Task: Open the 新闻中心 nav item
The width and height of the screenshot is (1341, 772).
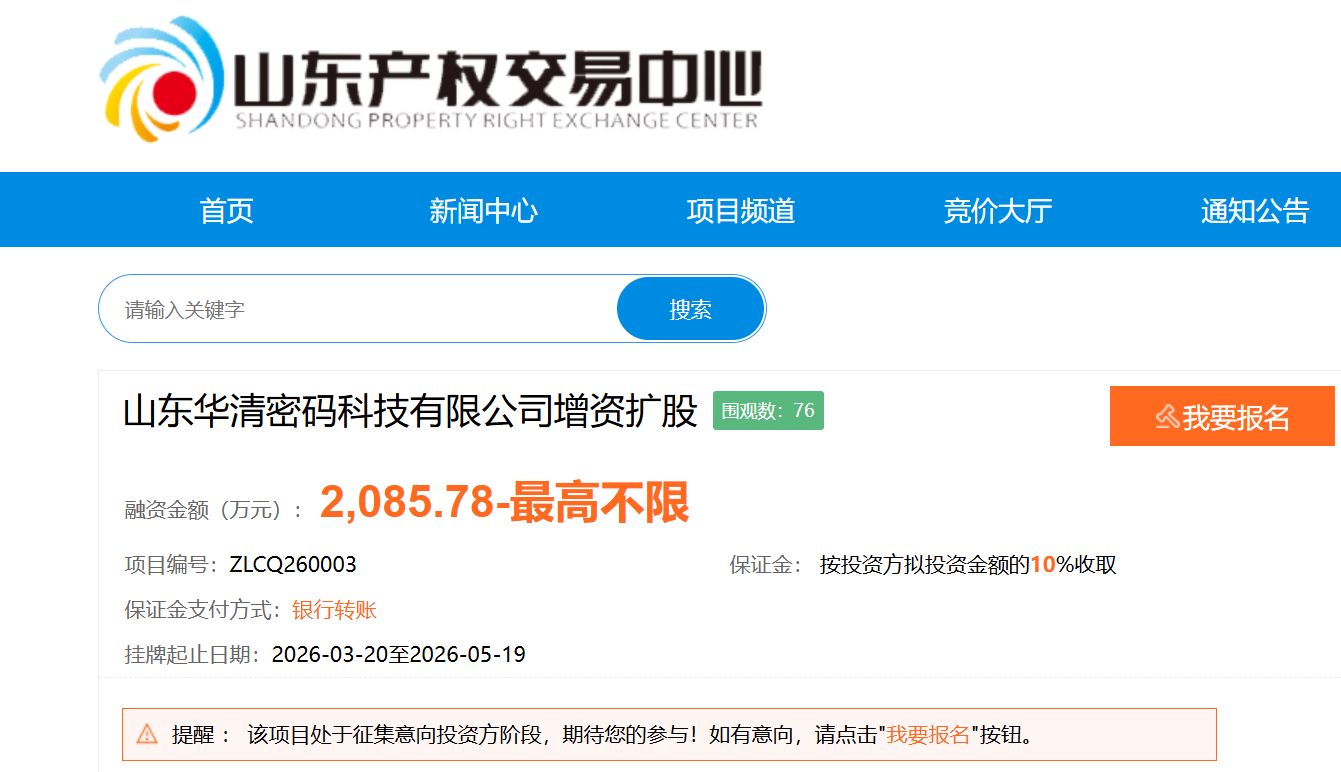Action: 483,211
